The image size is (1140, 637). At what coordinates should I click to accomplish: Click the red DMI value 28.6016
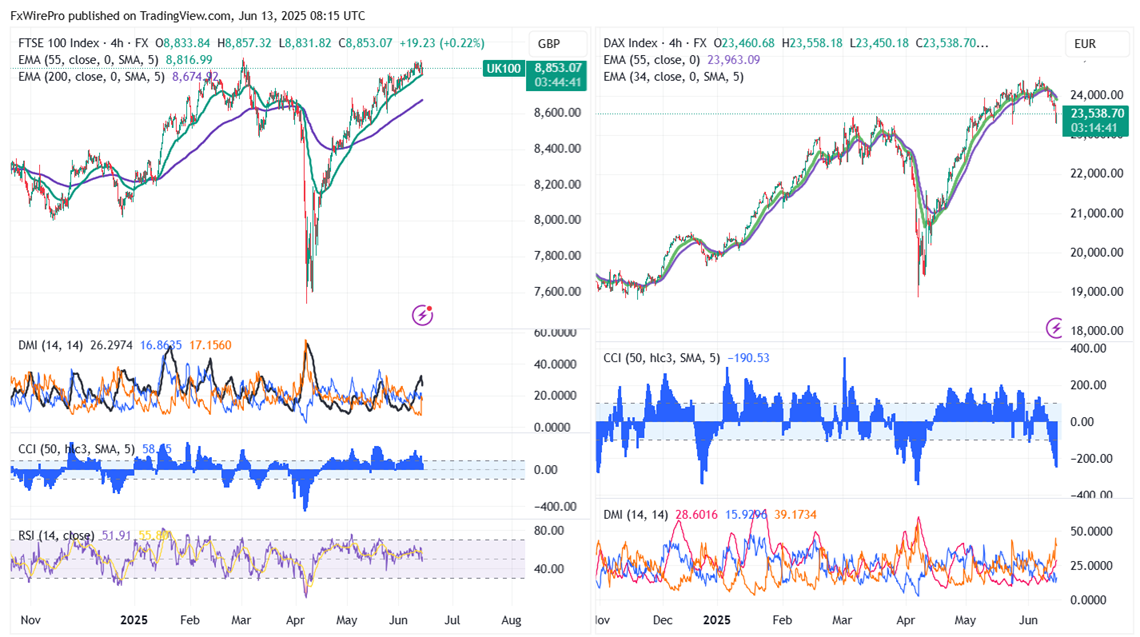coord(697,514)
